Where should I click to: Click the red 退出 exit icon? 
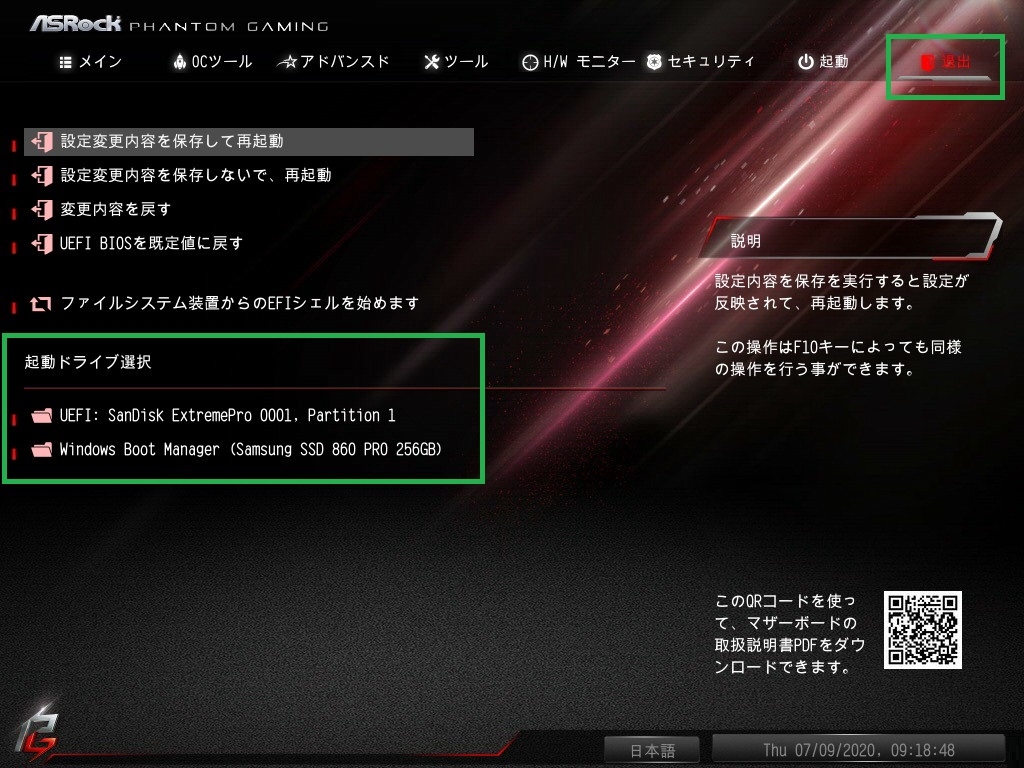[x=927, y=62]
